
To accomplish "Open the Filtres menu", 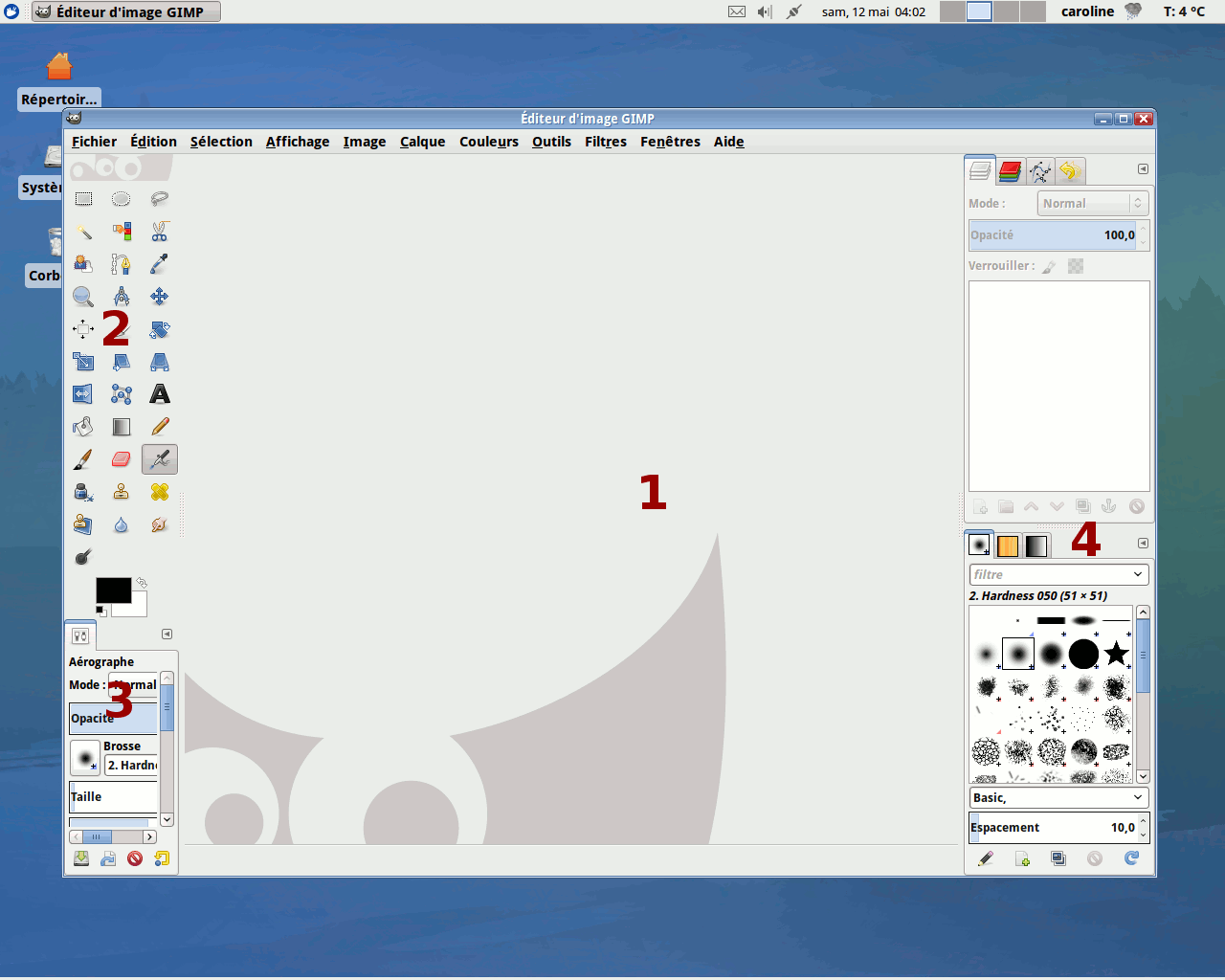I will [x=605, y=142].
